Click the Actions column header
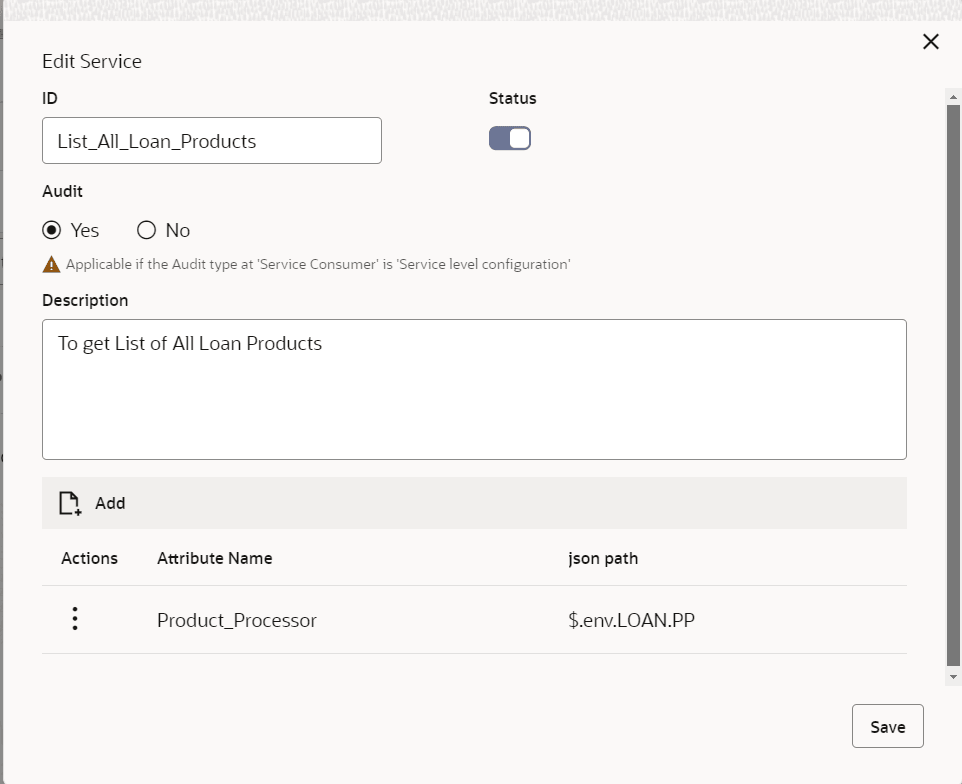962x784 pixels. click(x=90, y=558)
